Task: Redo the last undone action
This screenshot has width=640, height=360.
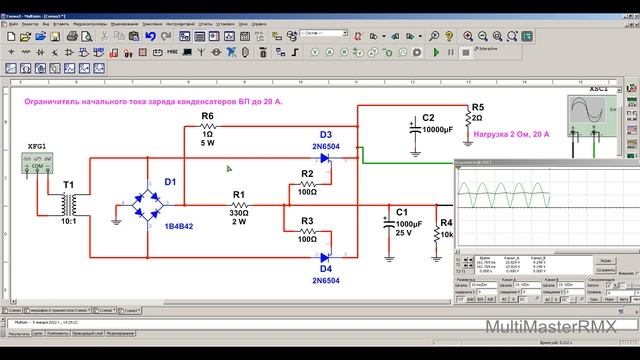Action: tap(166, 36)
